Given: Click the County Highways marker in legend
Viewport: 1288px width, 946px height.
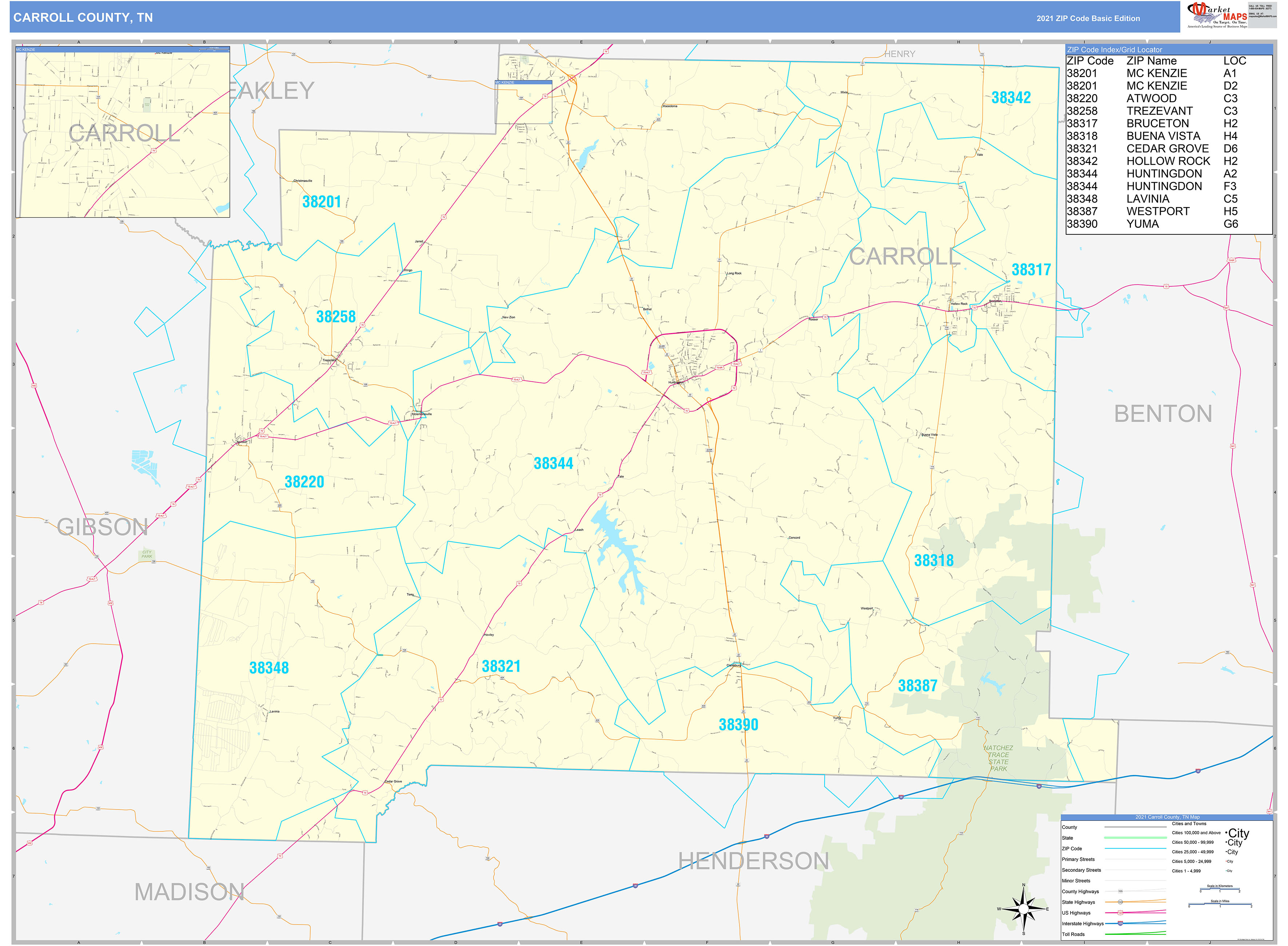Looking at the screenshot, I should coord(1120,891).
